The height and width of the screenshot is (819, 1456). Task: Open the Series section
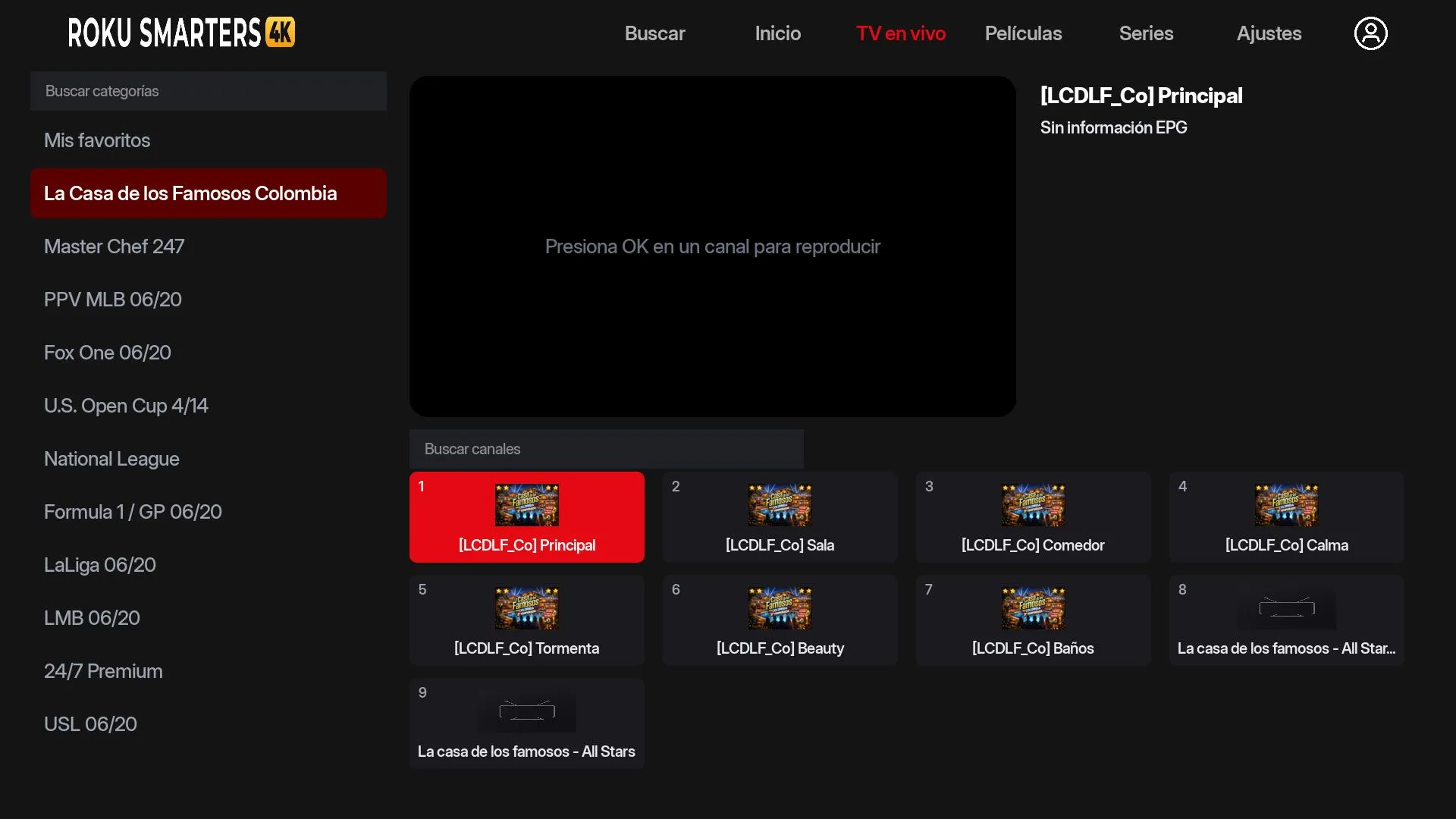(x=1146, y=33)
